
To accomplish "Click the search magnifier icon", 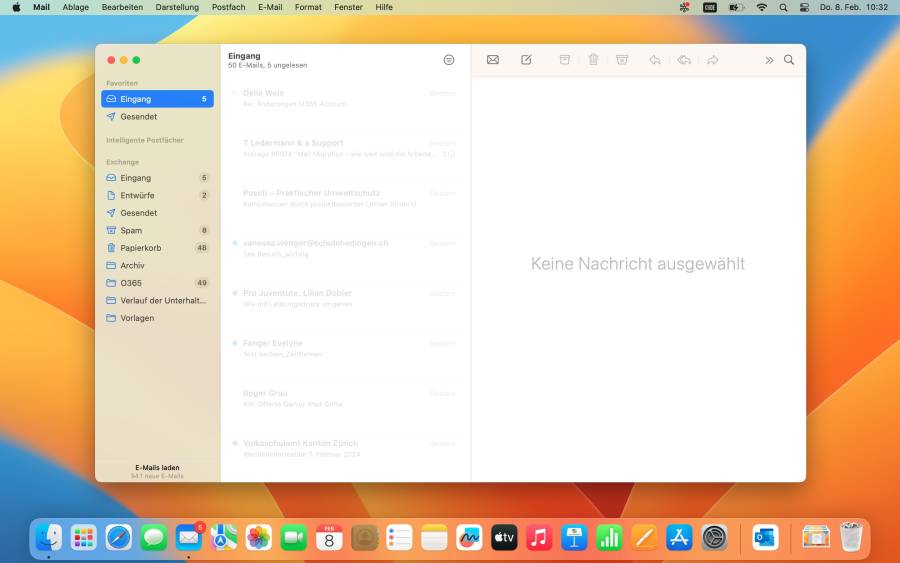I will coord(789,60).
